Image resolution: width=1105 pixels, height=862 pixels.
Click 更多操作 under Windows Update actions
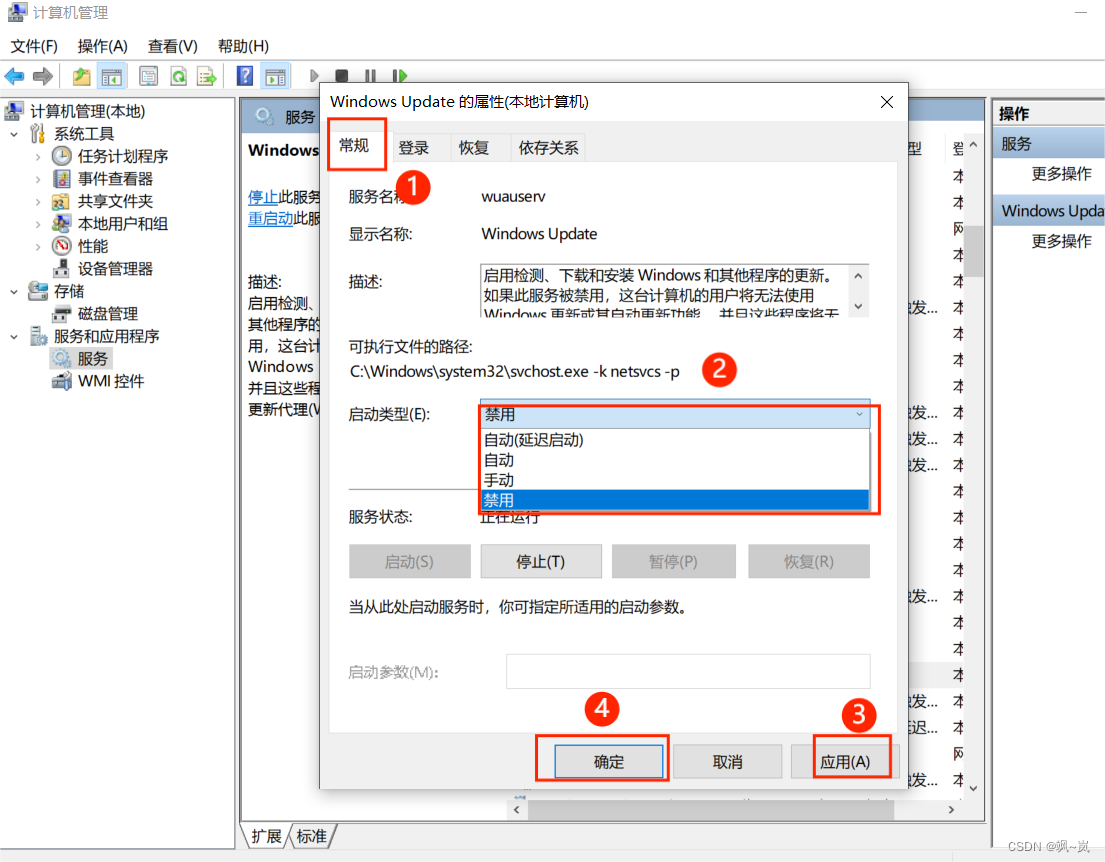coord(1061,241)
